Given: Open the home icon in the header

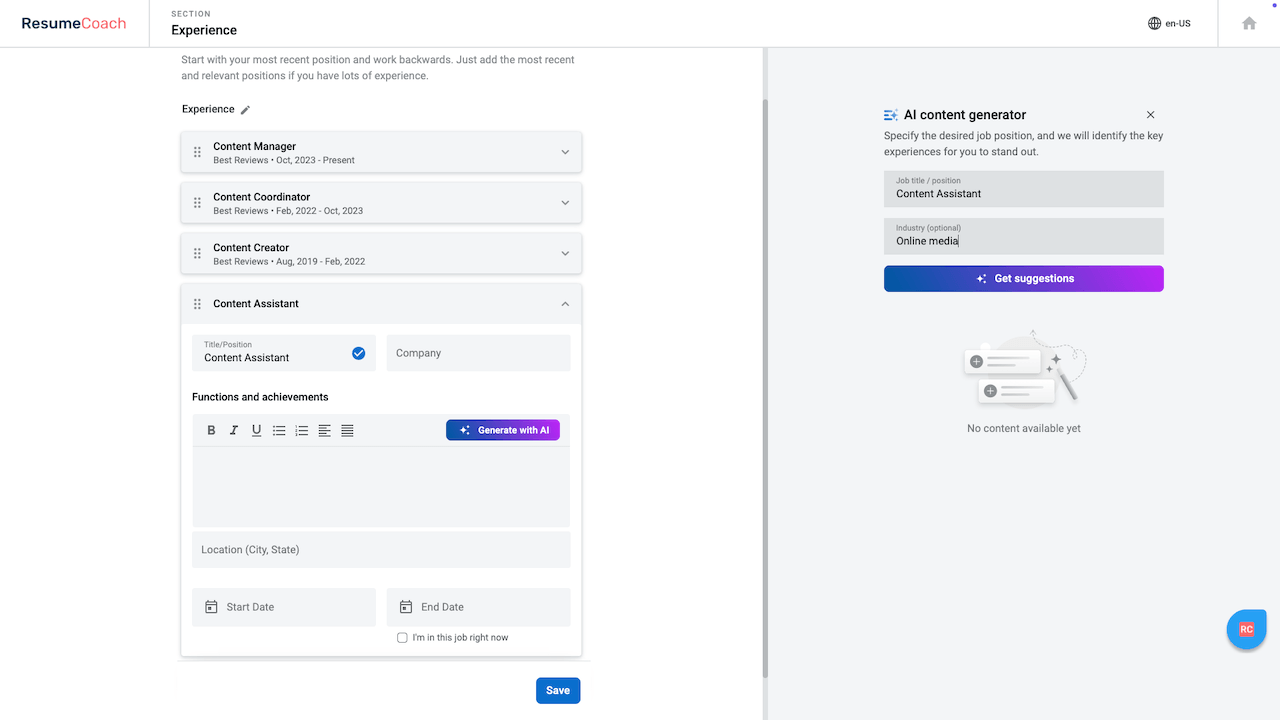Looking at the screenshot, I should click(x=1248, y=22).
